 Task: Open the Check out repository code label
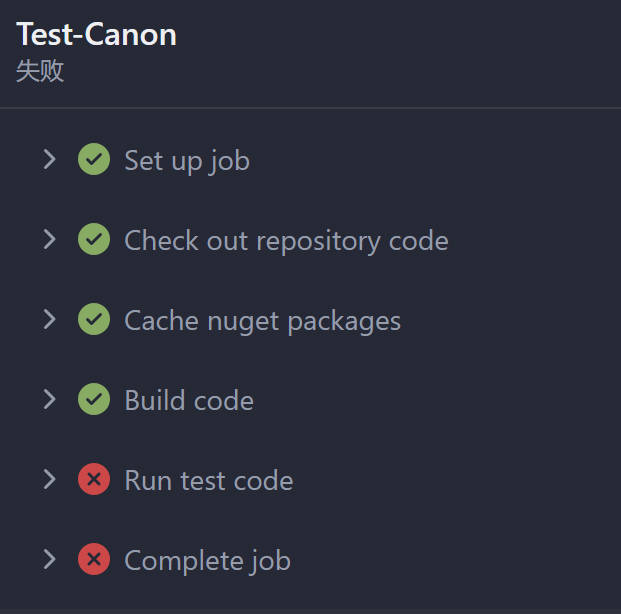pos(286,241)
